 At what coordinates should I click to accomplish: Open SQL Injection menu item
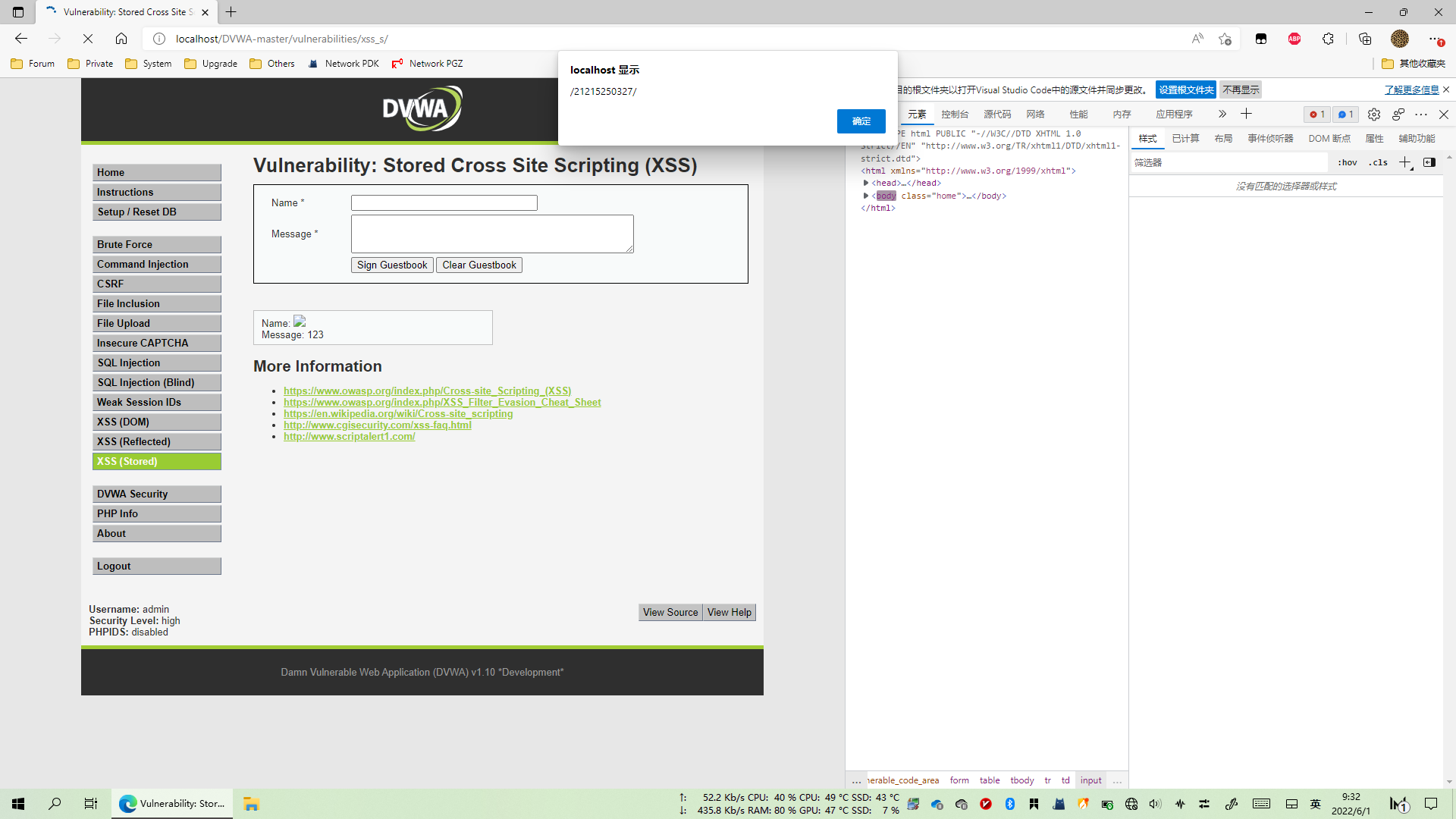(157, 362)
